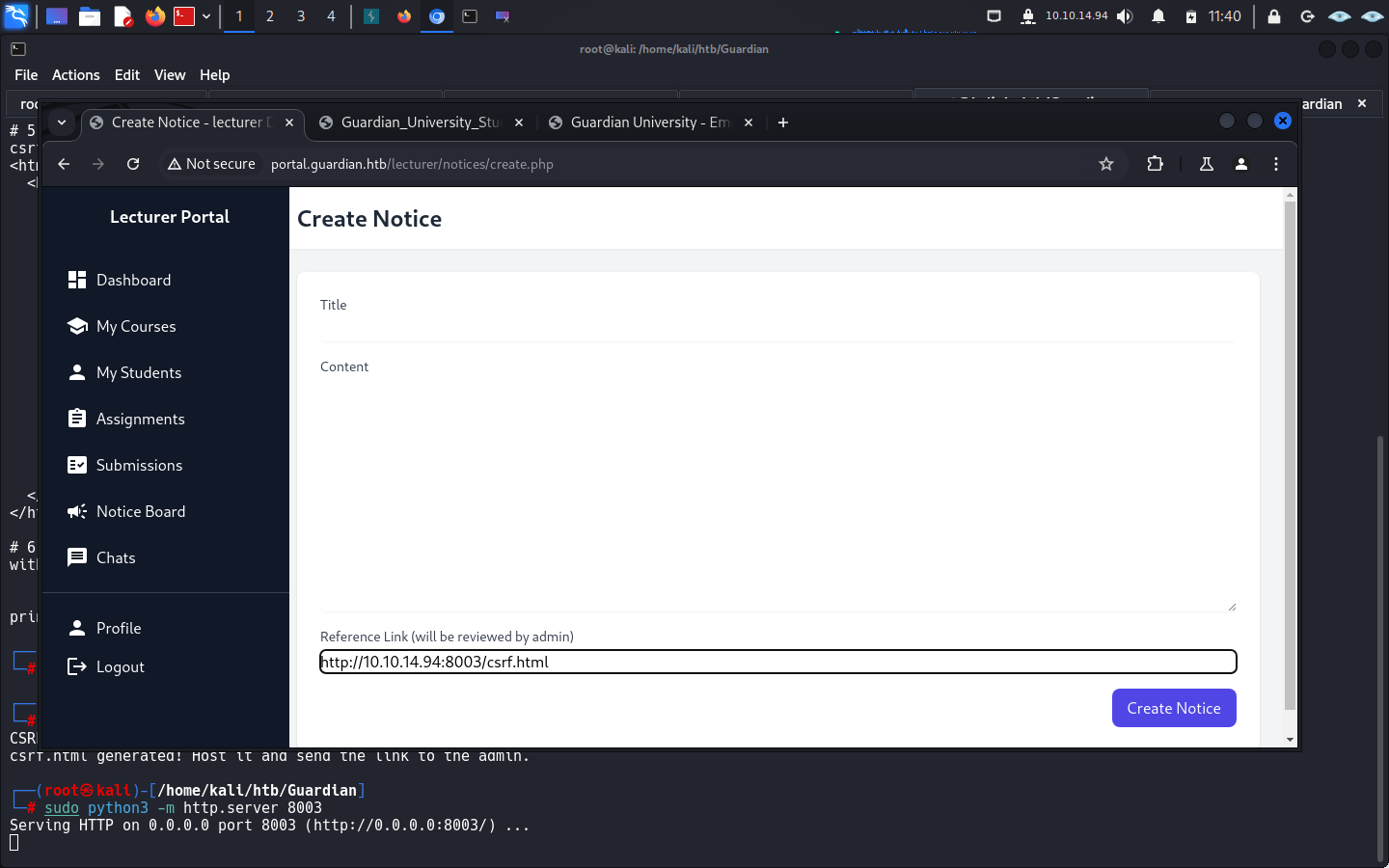Viewport: 1389px width, 868px height.
Task: Open the Assignments page
Action: (x=125, y=419)
